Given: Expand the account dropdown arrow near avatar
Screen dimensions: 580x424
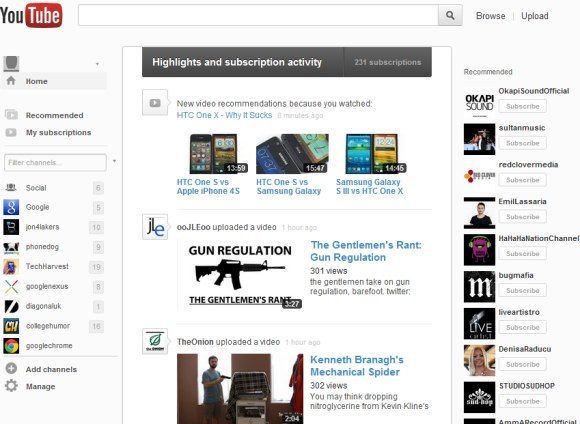Looking at the screenshot, I should (x=97, y=64).
